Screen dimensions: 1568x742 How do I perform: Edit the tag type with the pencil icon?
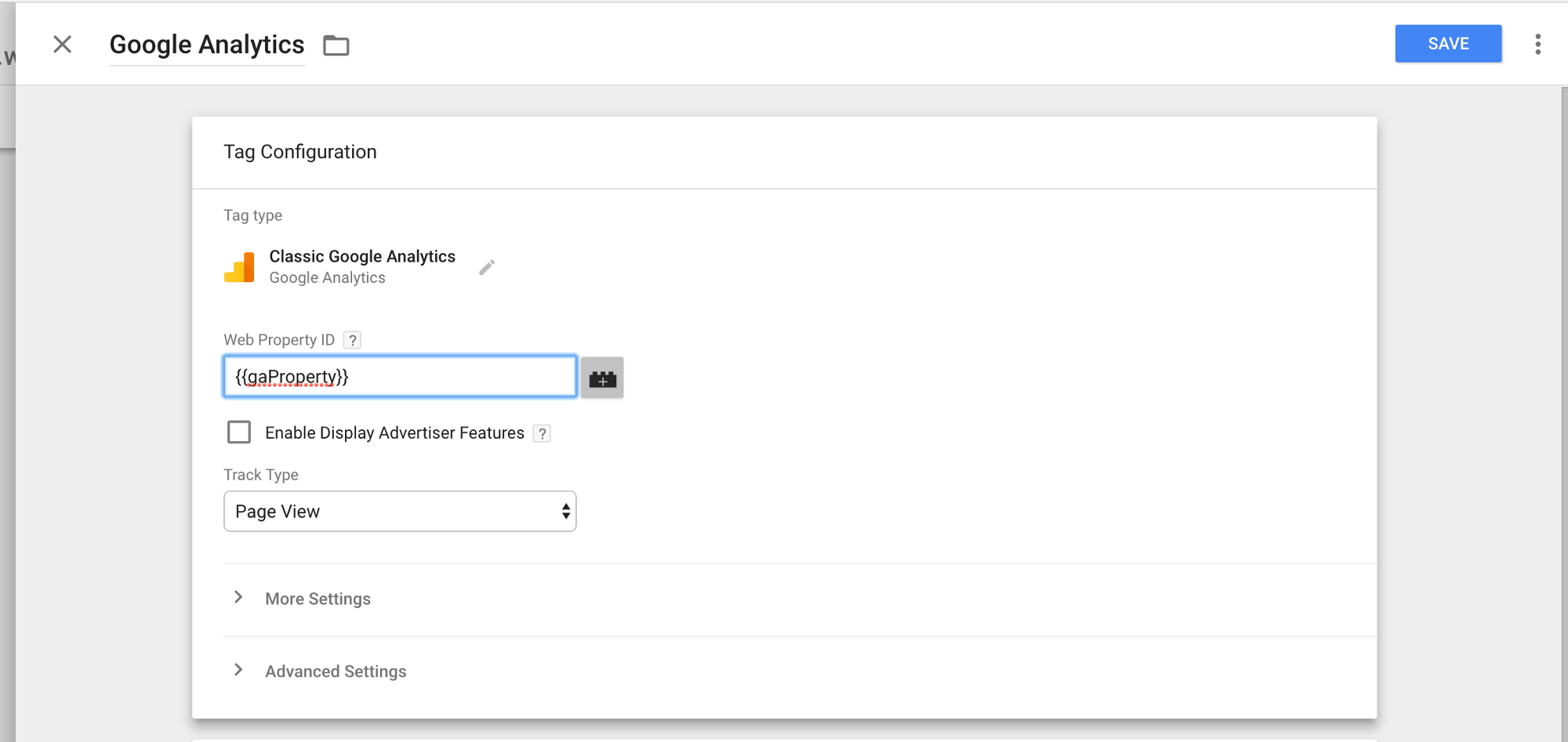[x=487, y=267]
